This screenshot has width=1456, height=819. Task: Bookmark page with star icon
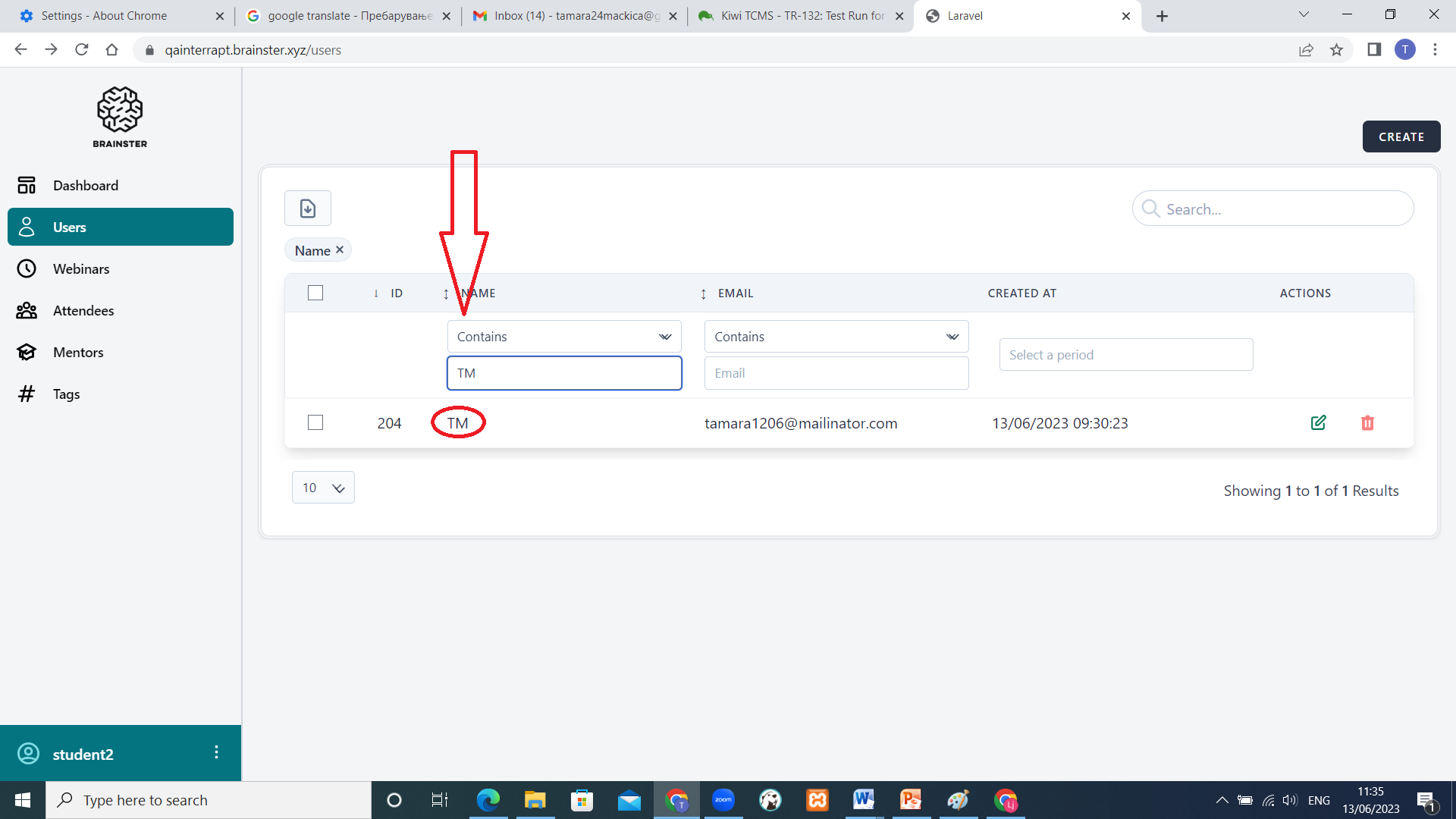pos(1336,50)
